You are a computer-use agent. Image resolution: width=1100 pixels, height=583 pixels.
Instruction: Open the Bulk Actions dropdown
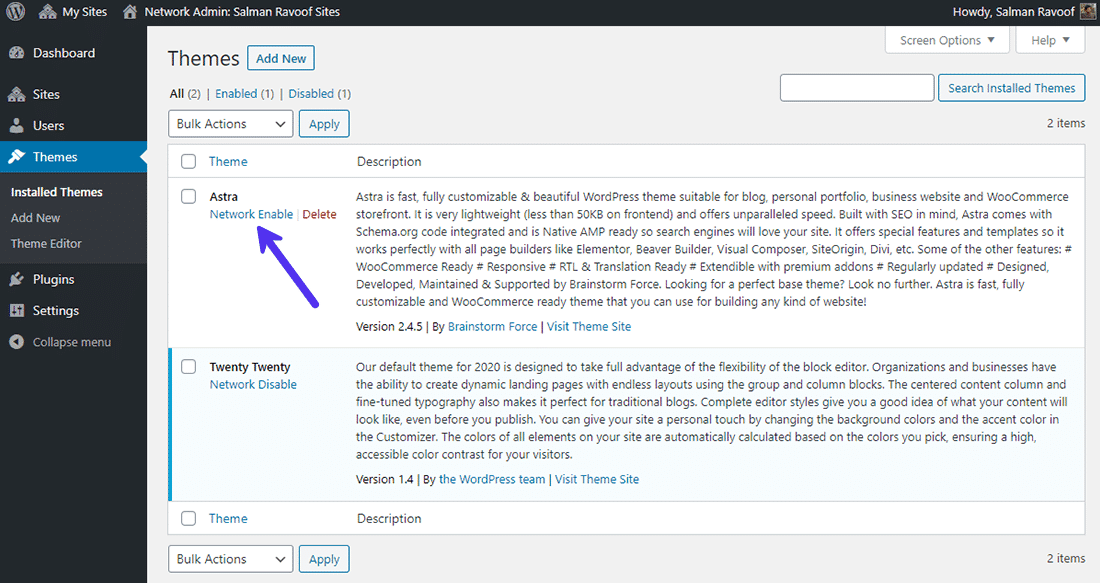click(230, 123)
